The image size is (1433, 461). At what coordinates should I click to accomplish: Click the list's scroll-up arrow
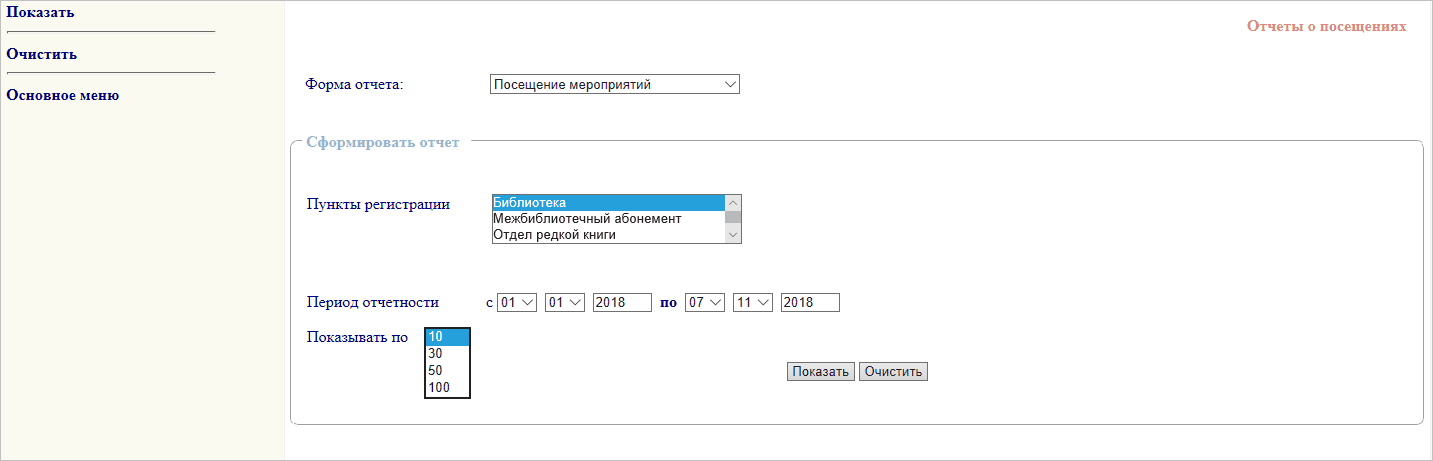point(733,203)
